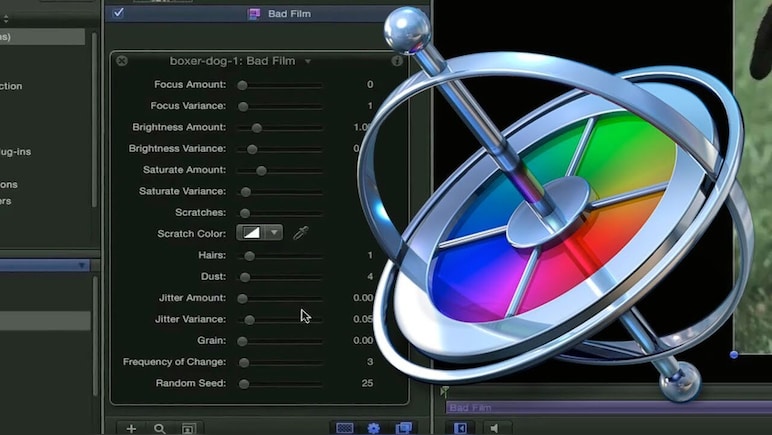
Task: Click the audio speaker icon
Action: 494,428
